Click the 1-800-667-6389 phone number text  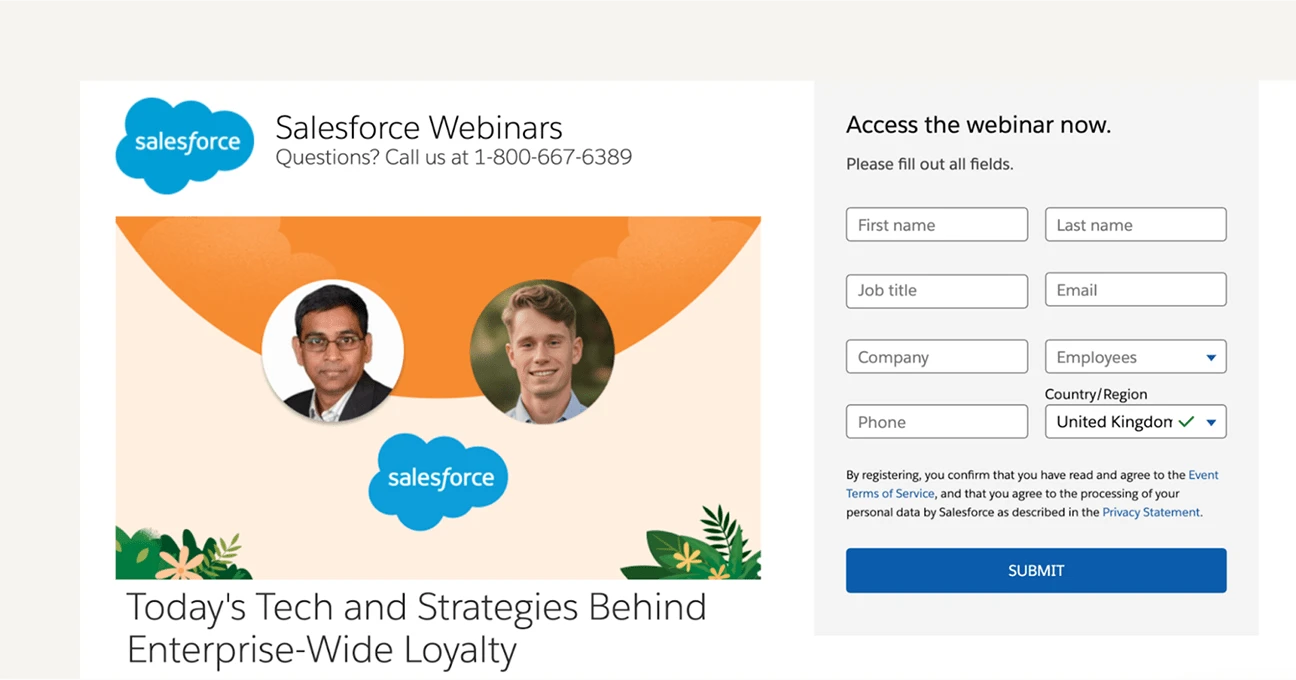[x=552, y=157]
